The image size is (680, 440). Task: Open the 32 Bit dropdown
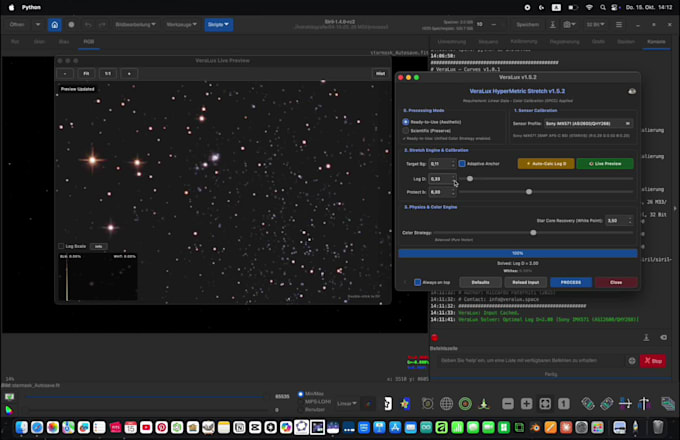pyautogui.click(x=595, y=25)
